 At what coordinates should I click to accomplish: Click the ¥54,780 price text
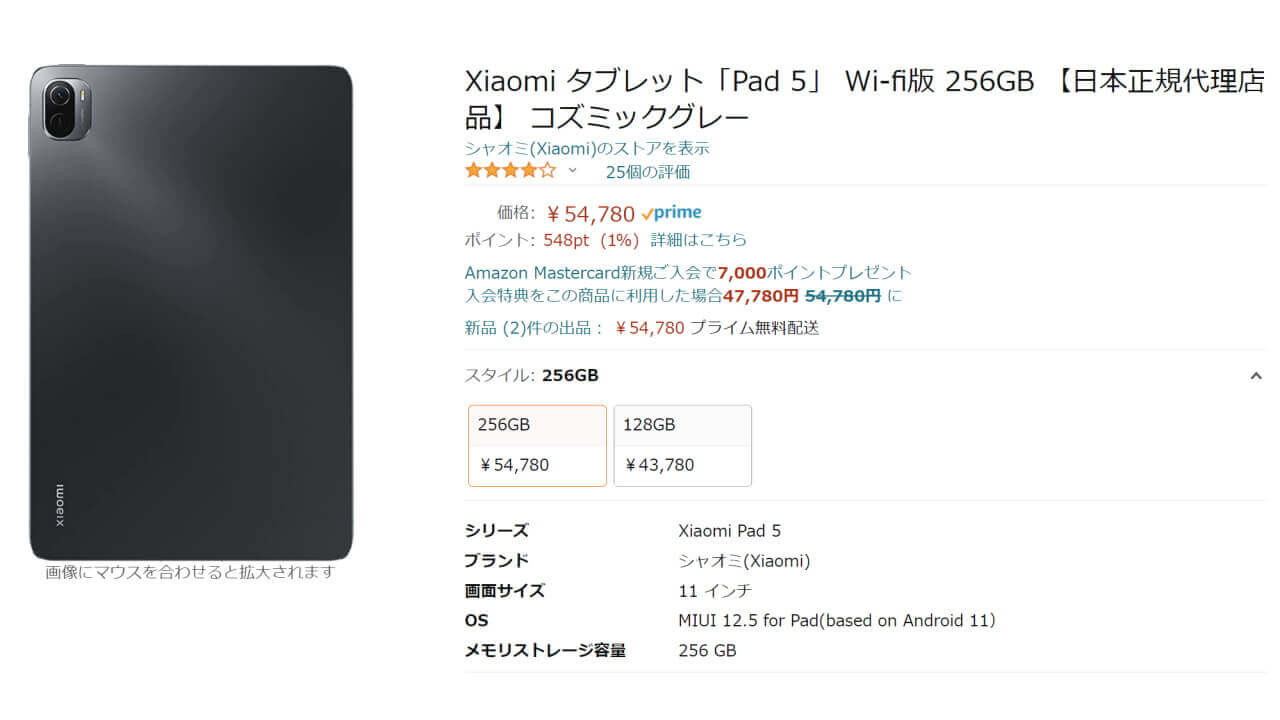588,212
